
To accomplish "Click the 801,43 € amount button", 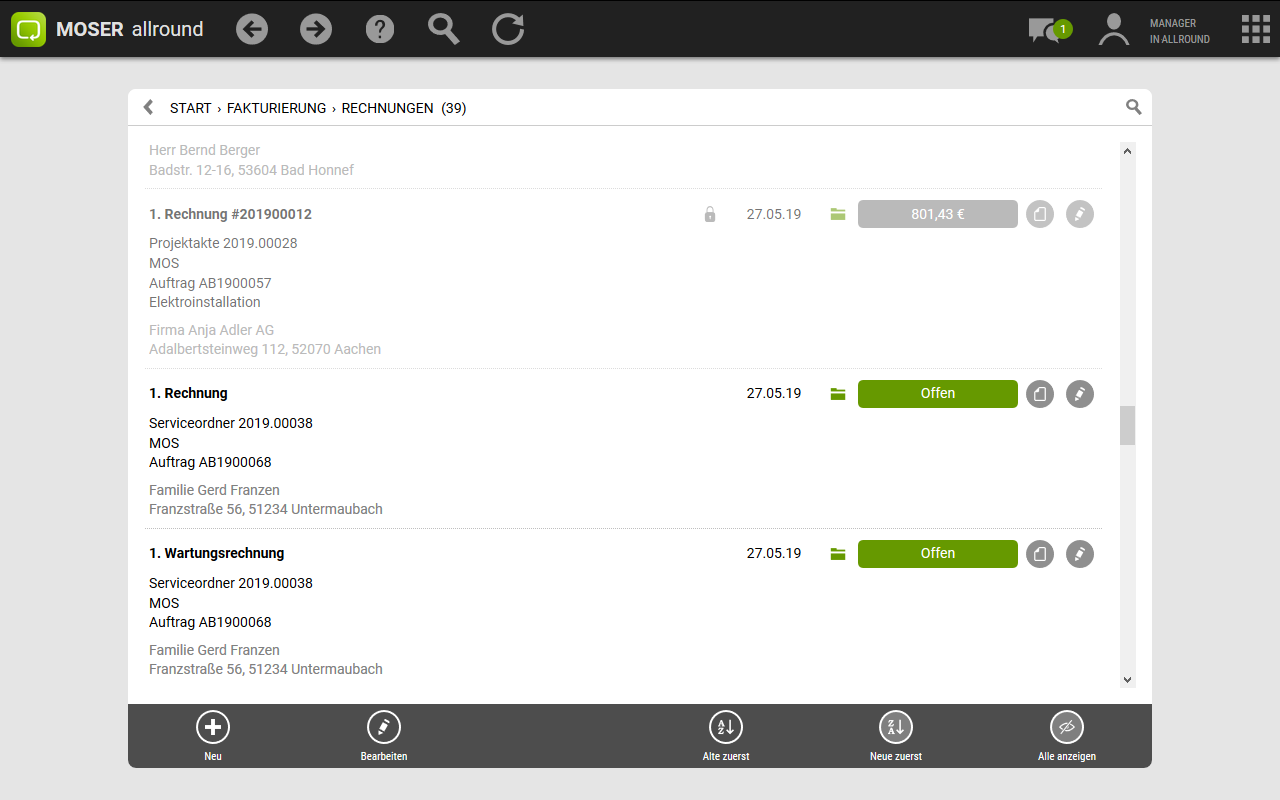I will point(938,214).
